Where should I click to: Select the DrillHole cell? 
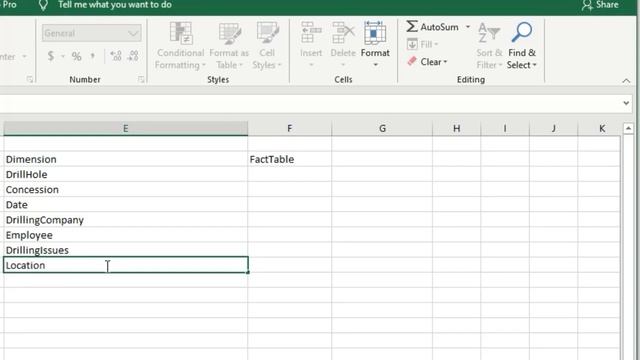(x=125, y=174)
